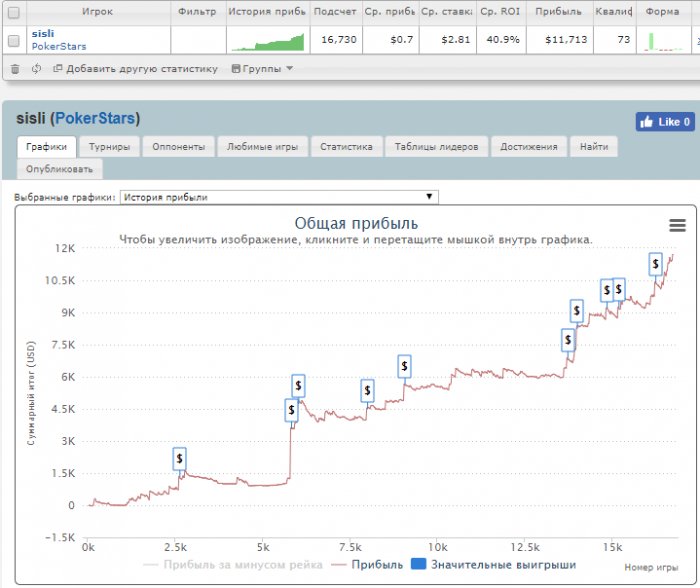Sort by the Фильтр column header
This screenshot has height=588, width=700.
point(197,12)
